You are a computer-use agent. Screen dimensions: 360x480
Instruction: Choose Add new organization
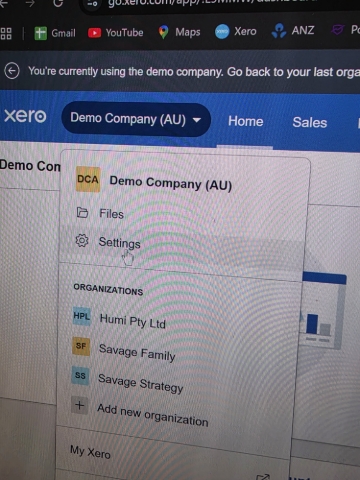pyautogui.click(x=153, y=415)
